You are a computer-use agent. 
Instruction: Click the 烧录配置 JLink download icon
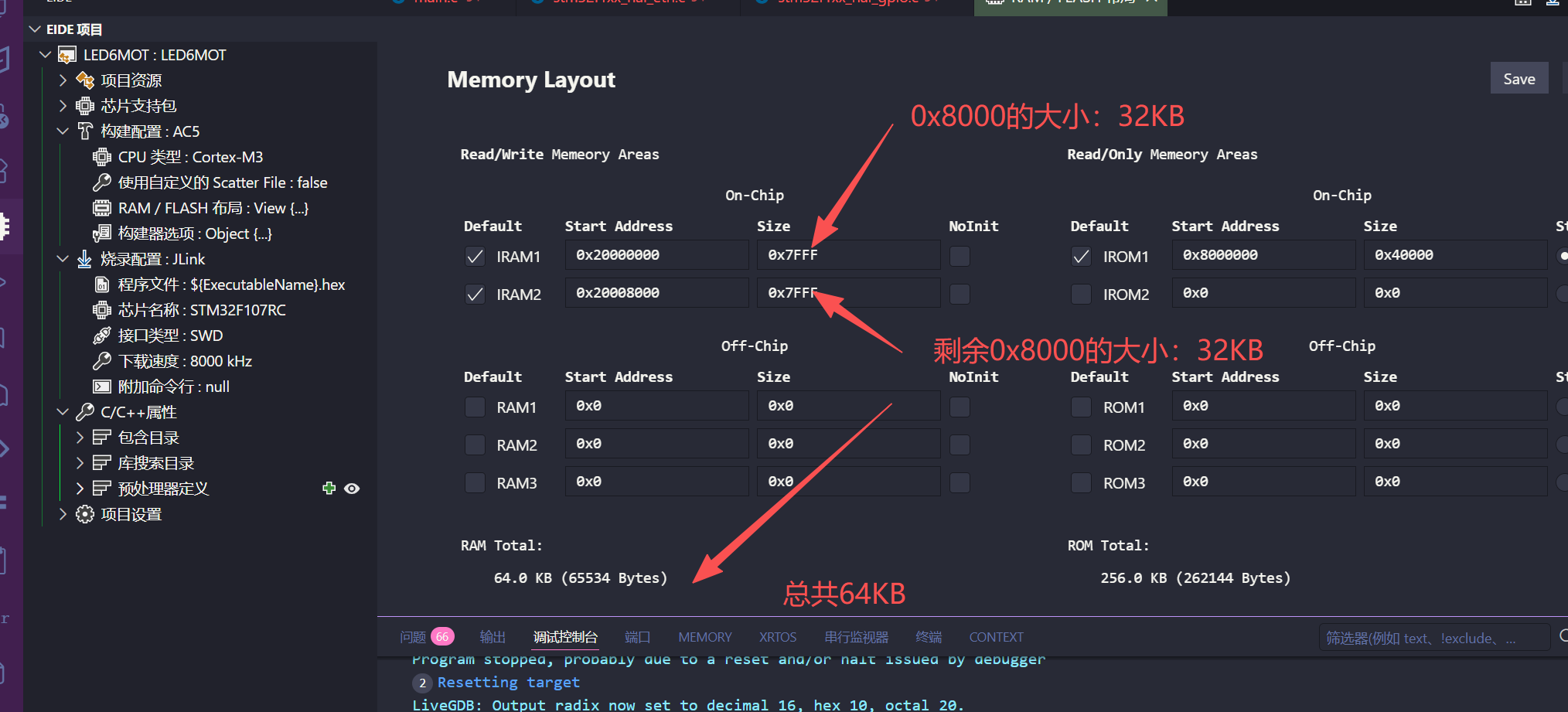[x=85, y=259]
